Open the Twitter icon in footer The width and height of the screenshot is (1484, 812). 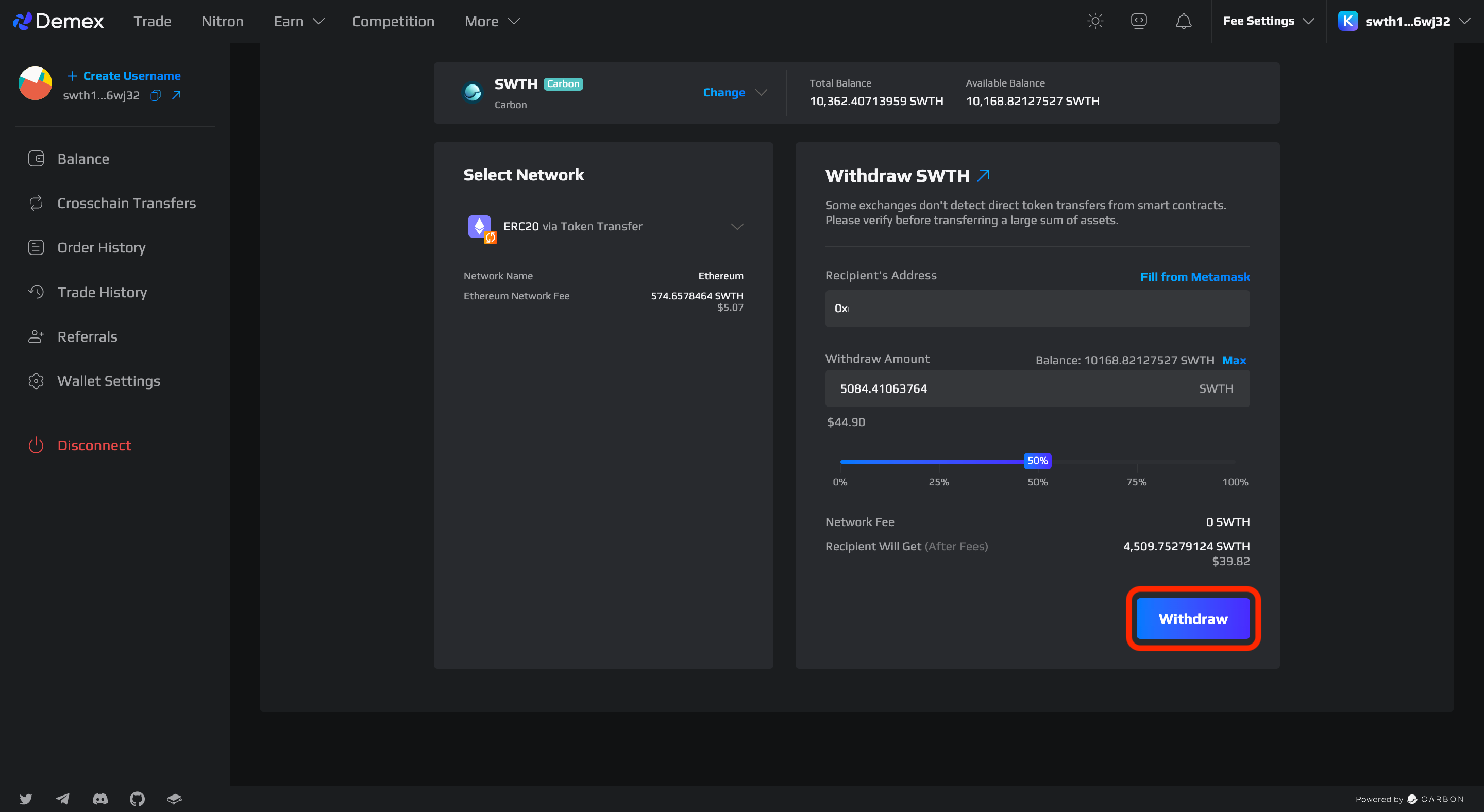click(x=26, y=798)
